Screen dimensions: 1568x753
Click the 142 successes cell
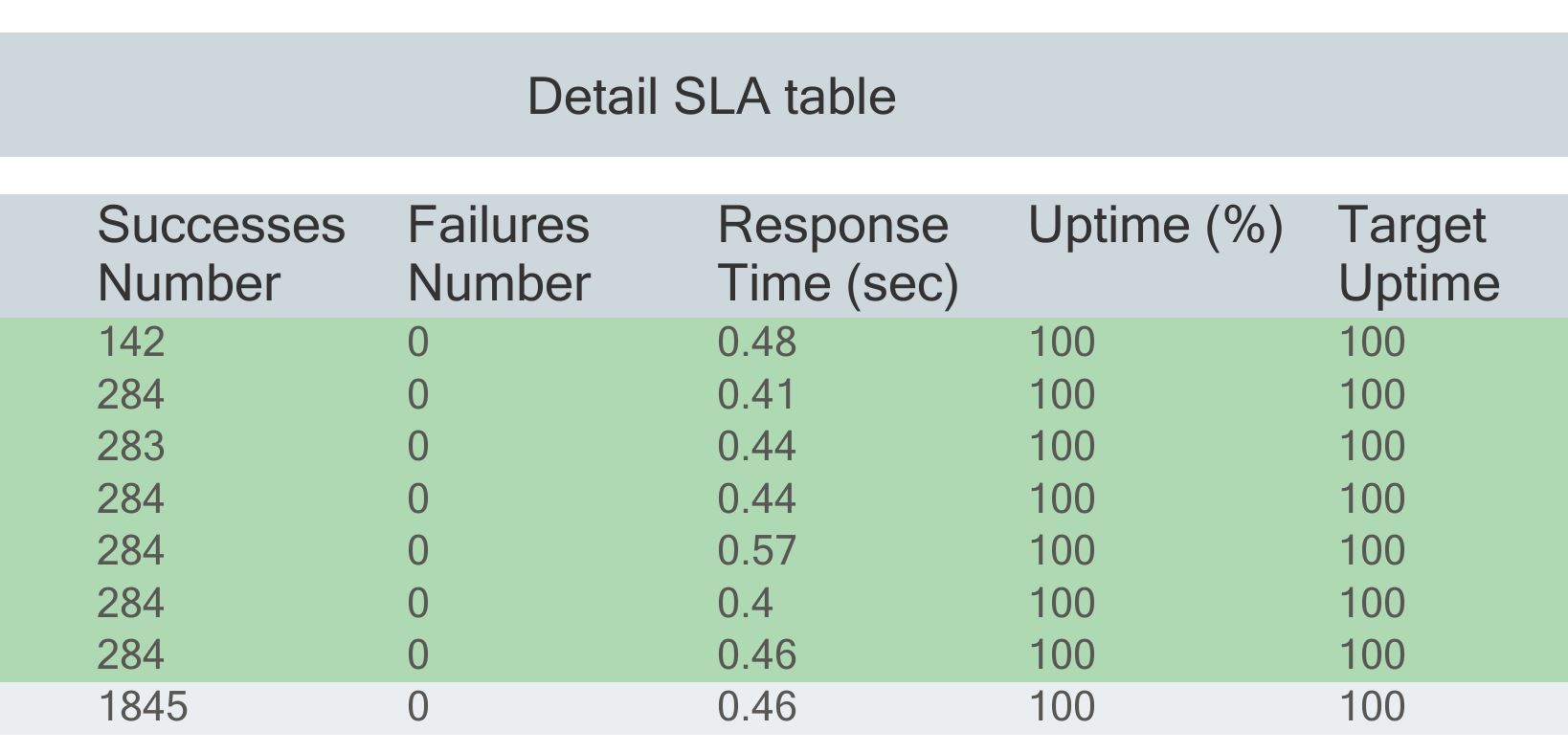131,343
